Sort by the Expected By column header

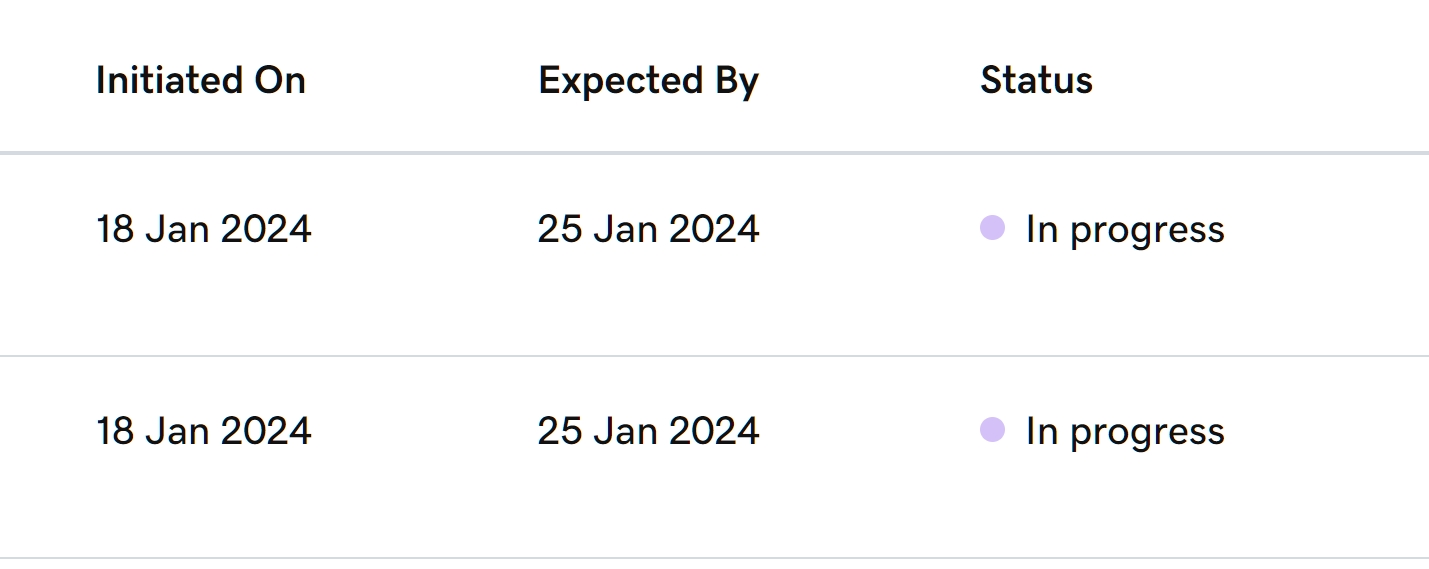(x=648, y=80)
